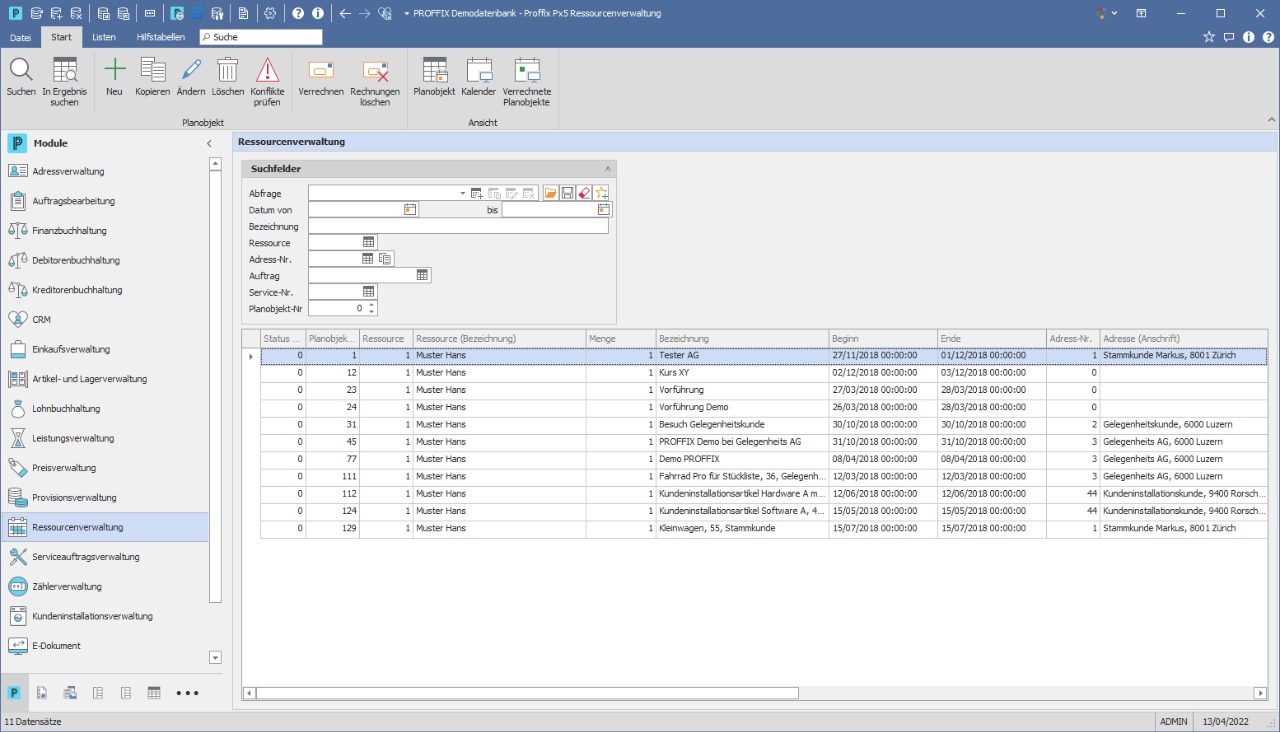Viewport: 1280px width, 732px height.
Task: Create a new Planobjekt with Neu
Action: click(x=115, y=70)
